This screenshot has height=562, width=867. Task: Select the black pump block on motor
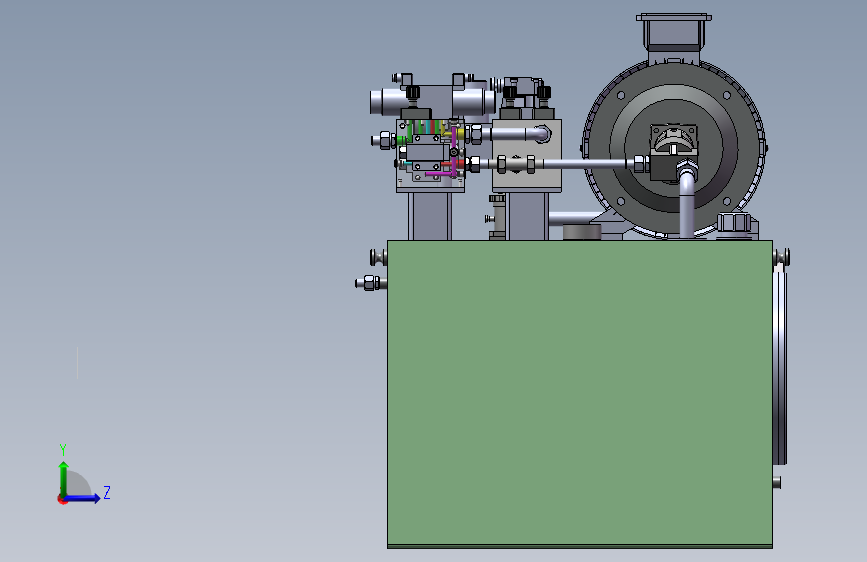665,168
